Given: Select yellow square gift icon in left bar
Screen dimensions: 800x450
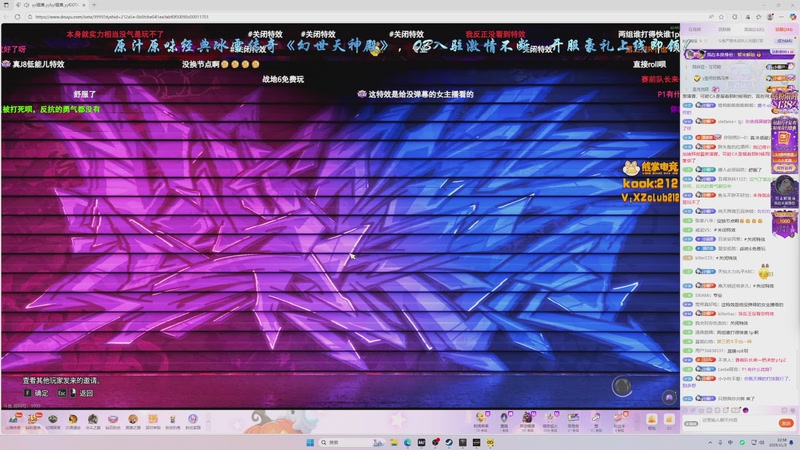Looking at the screenshot, I should pos(153,420).
